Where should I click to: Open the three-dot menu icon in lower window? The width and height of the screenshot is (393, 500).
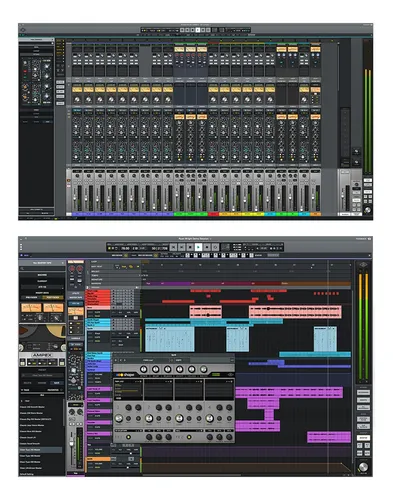21,247
